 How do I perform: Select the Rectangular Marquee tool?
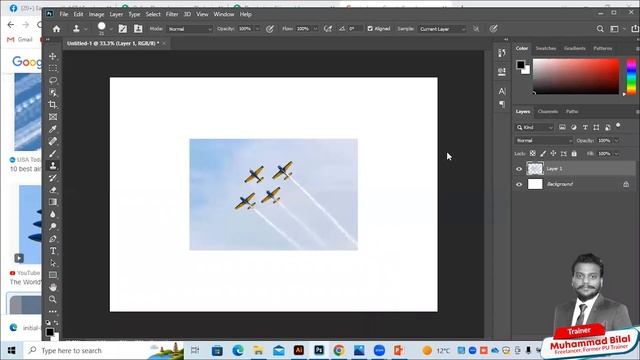point(53,68)
